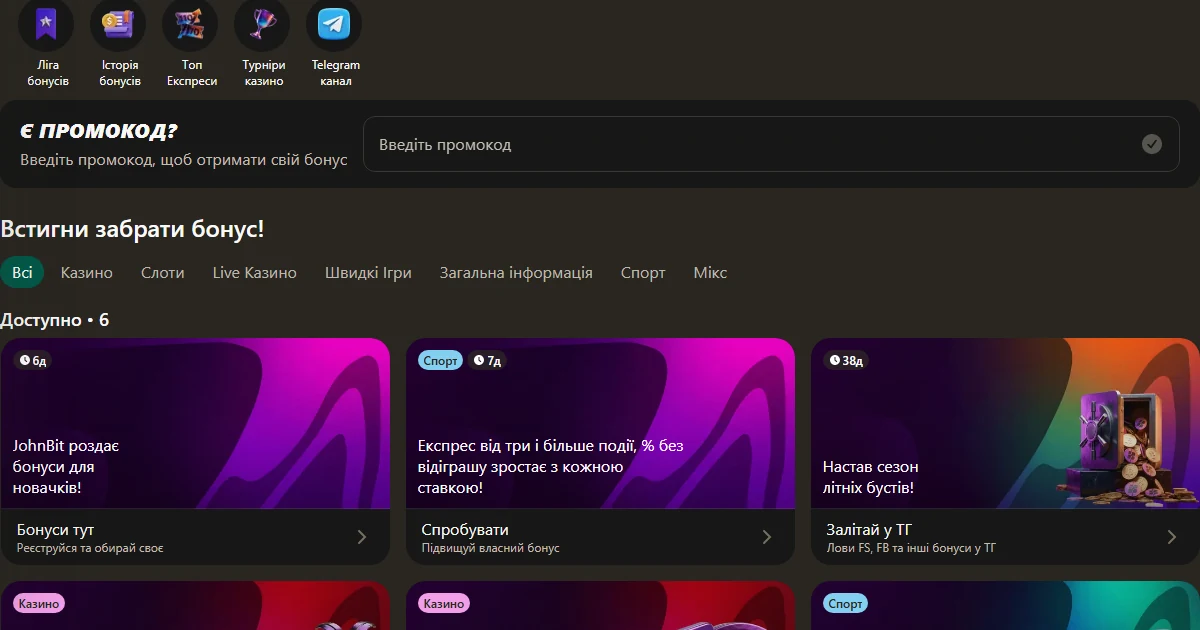The image size is (1200, 630).
Task: Click the Бонуси тут link
Action: pyautogui.click(x=55, y=530)
